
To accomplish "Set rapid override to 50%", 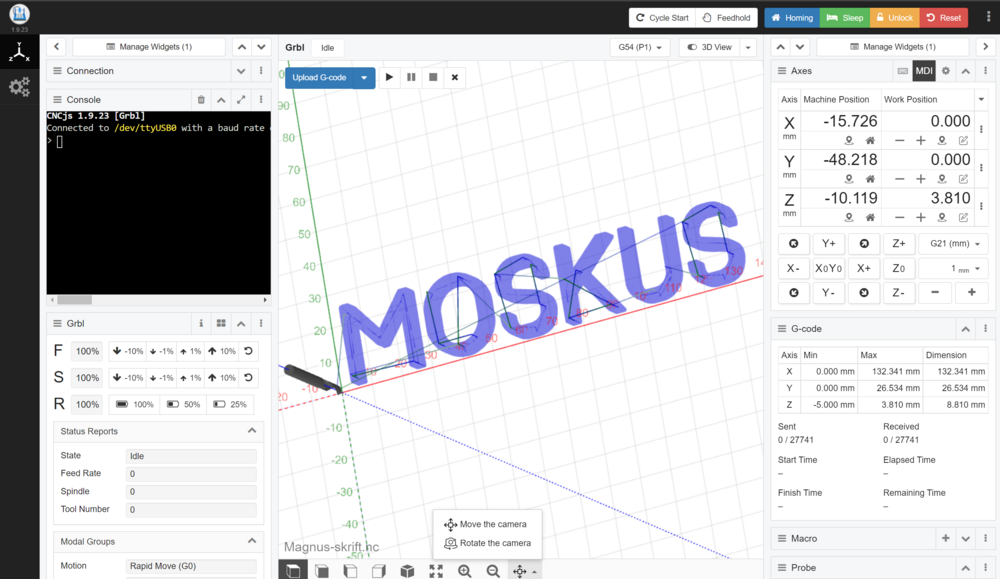I will pyautogui.click(x=183, y=405).
